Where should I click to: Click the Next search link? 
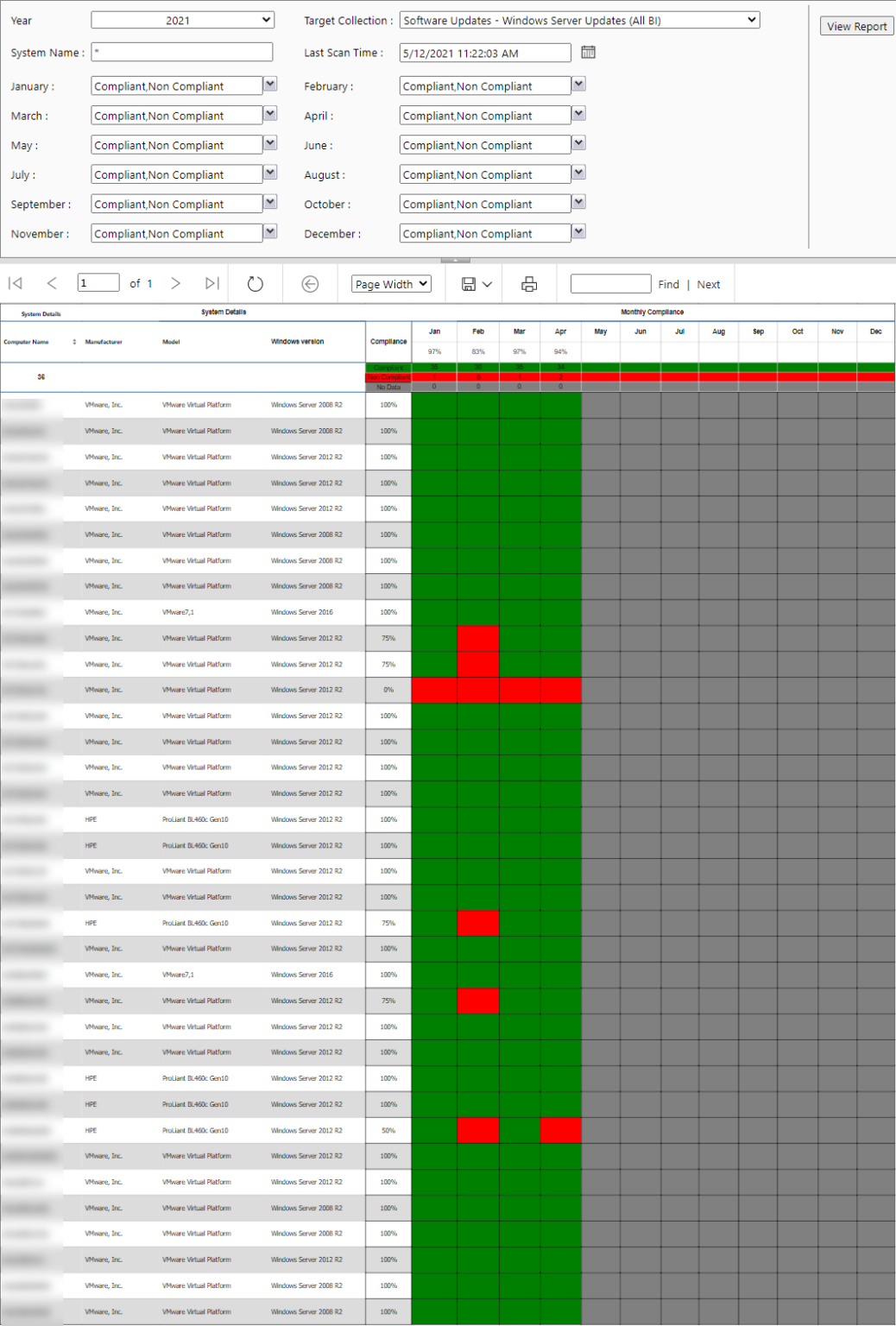coord(709,283)
